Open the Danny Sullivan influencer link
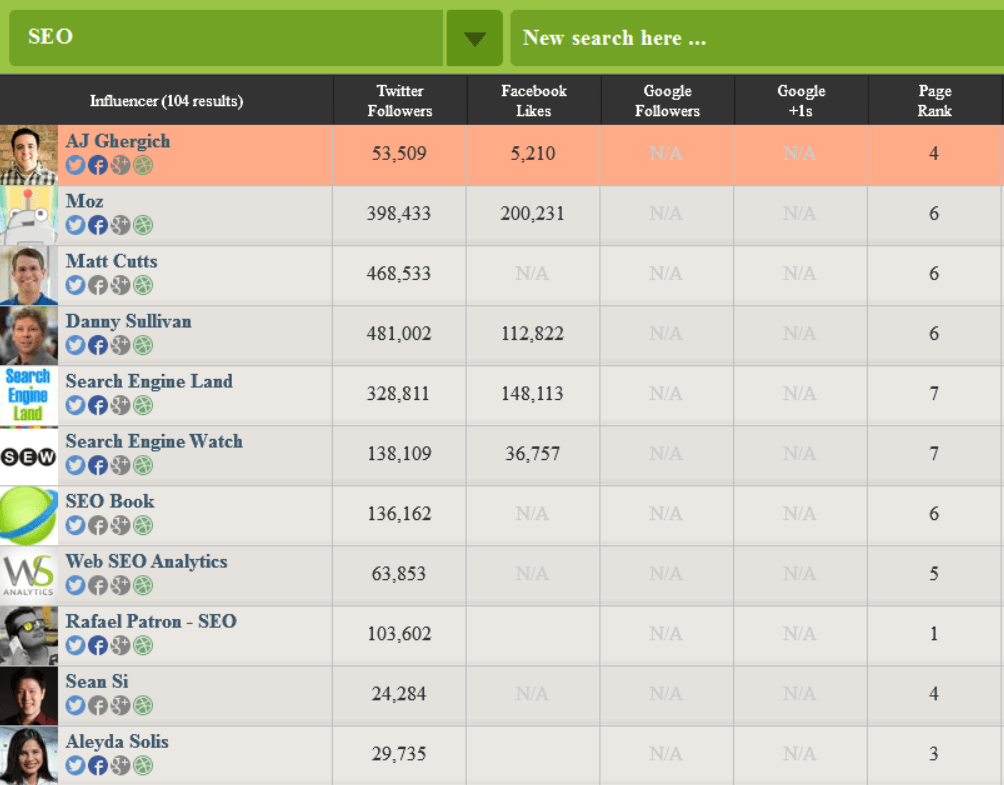1004x785 pixels. point(128,321)
